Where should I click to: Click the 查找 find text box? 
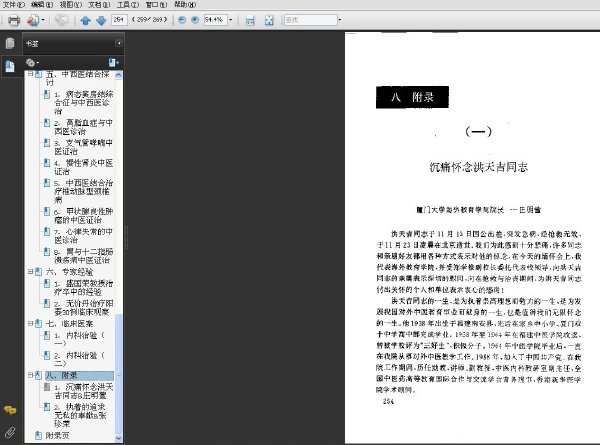coord(310,20)
